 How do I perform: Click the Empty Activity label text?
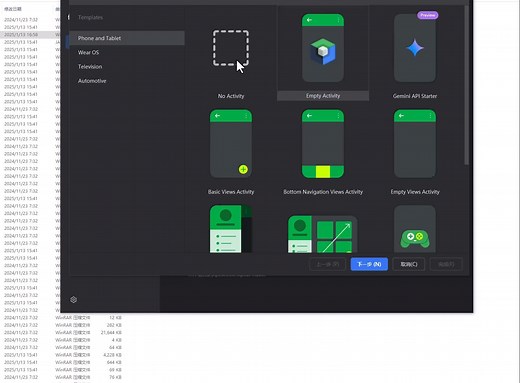click(323, 96)
